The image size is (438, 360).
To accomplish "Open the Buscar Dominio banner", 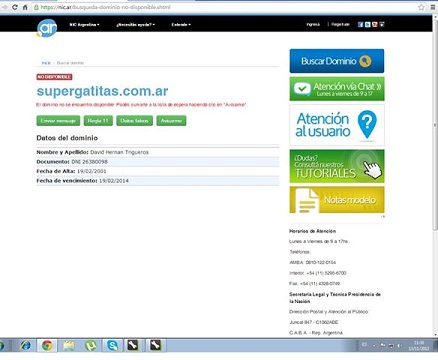I will [337, 61].
